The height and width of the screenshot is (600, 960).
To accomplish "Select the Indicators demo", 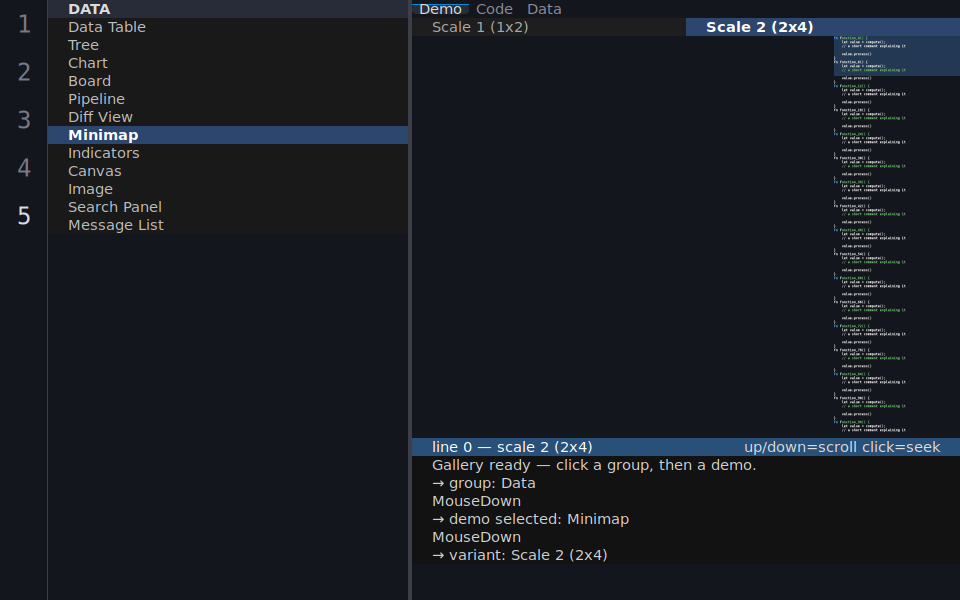I will [x=228, y=153].
